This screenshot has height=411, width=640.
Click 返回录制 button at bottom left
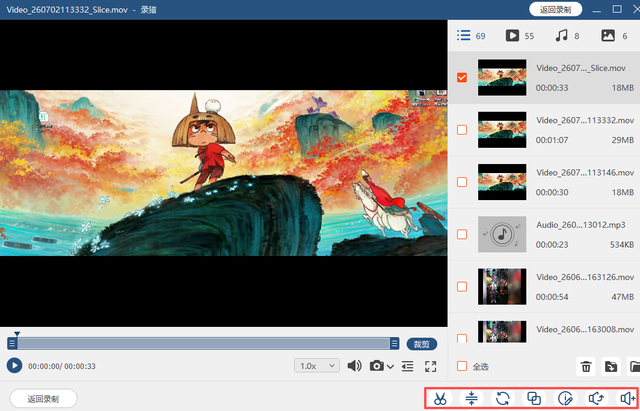pyautogui.click(x=43, y=398)
